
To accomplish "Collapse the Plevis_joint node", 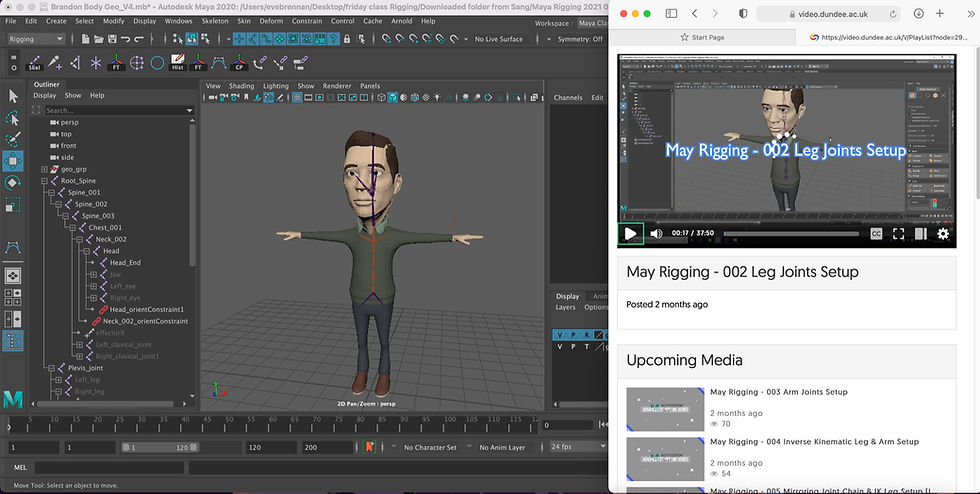I will click(x=51, y=368).
